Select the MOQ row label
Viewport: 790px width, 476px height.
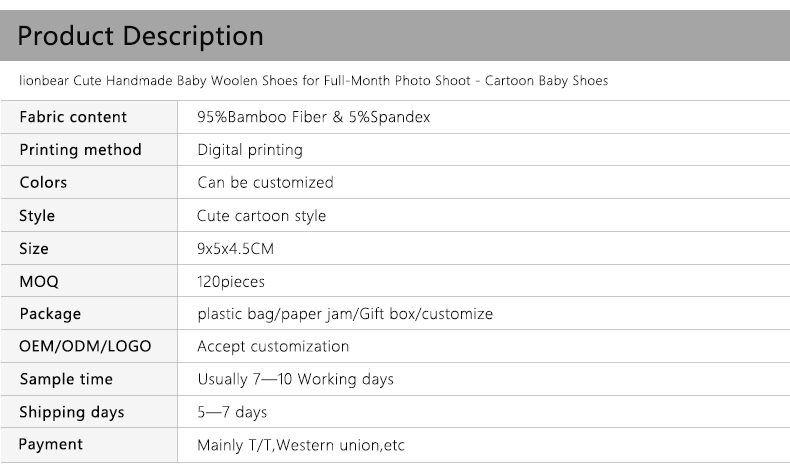coord(39,282)
